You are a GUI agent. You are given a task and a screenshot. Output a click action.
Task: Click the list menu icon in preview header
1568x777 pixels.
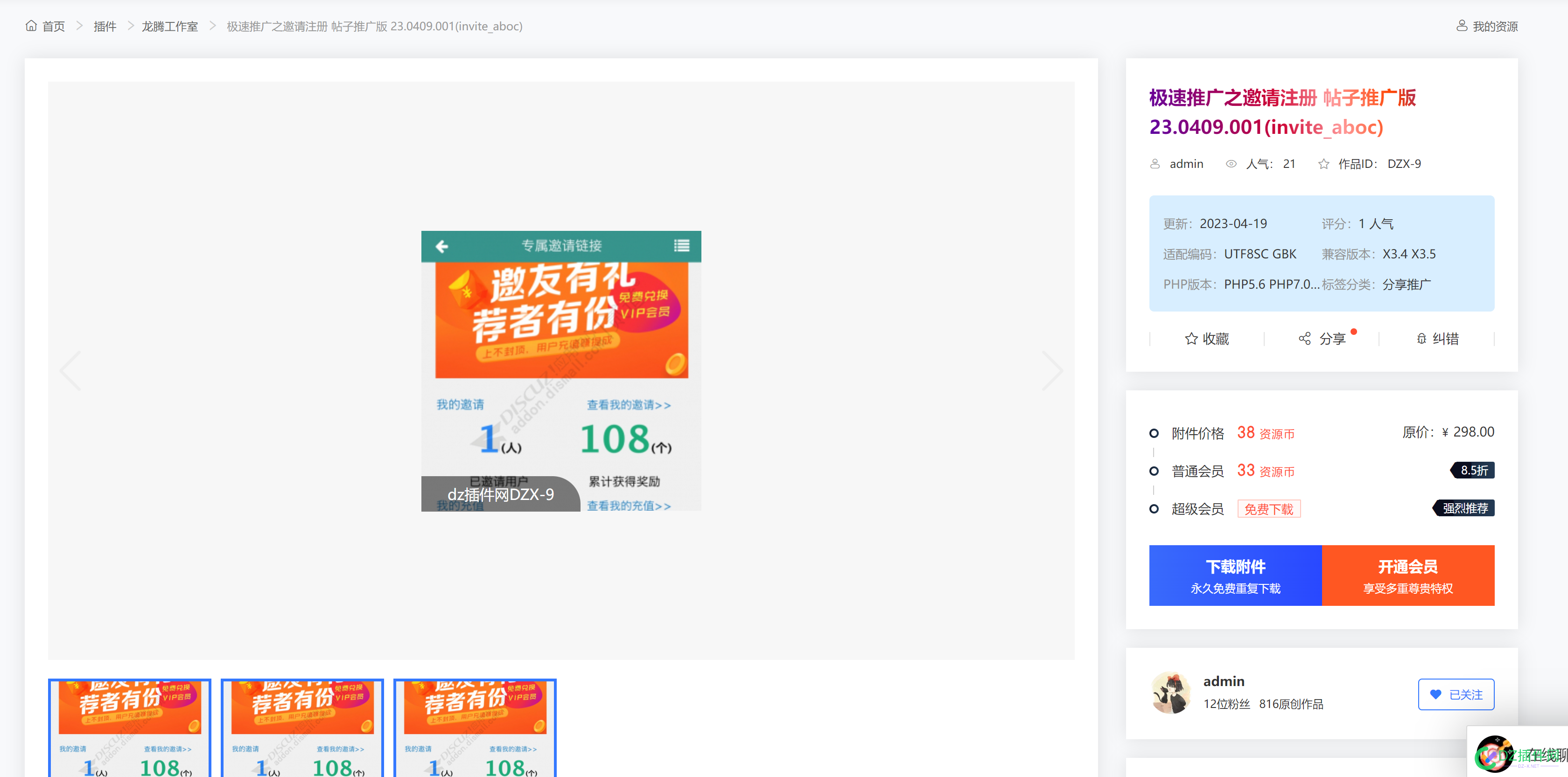682,245
